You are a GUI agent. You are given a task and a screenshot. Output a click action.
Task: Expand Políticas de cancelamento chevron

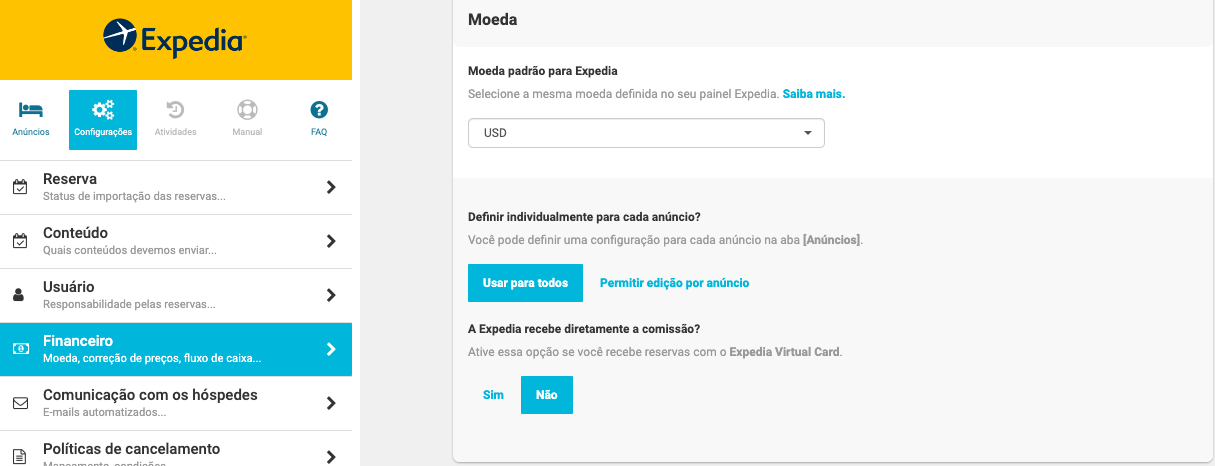[x=331, y=457]
